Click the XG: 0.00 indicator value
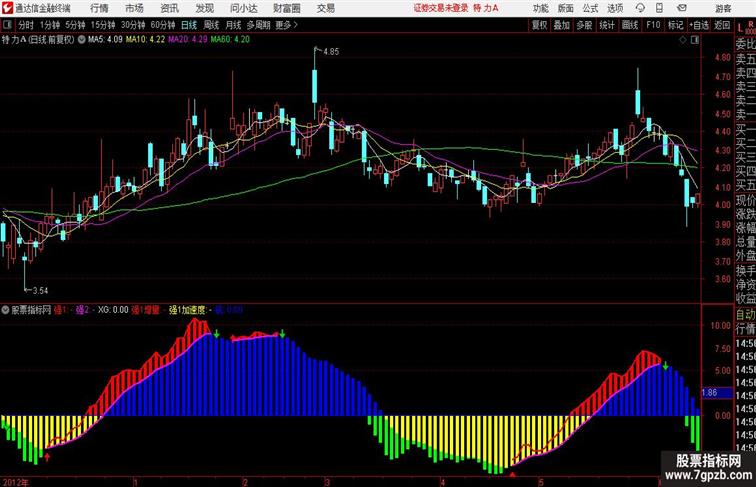Viewport: 756px width, 487px height. point(113,310)
